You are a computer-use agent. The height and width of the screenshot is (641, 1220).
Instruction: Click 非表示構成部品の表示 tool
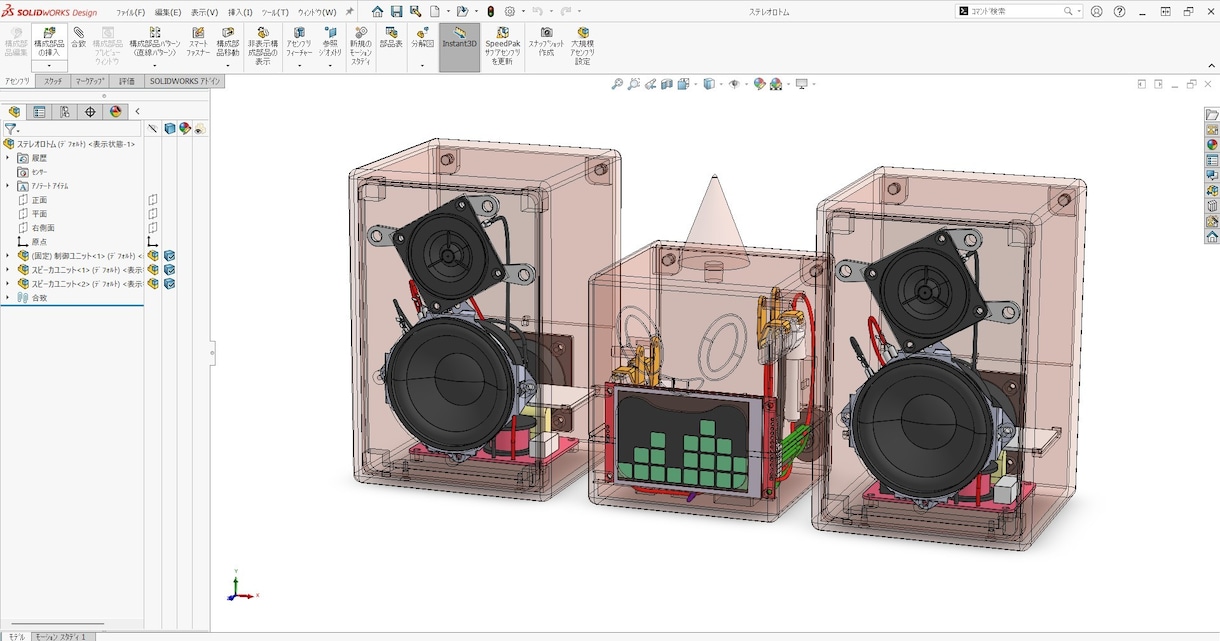262,46
